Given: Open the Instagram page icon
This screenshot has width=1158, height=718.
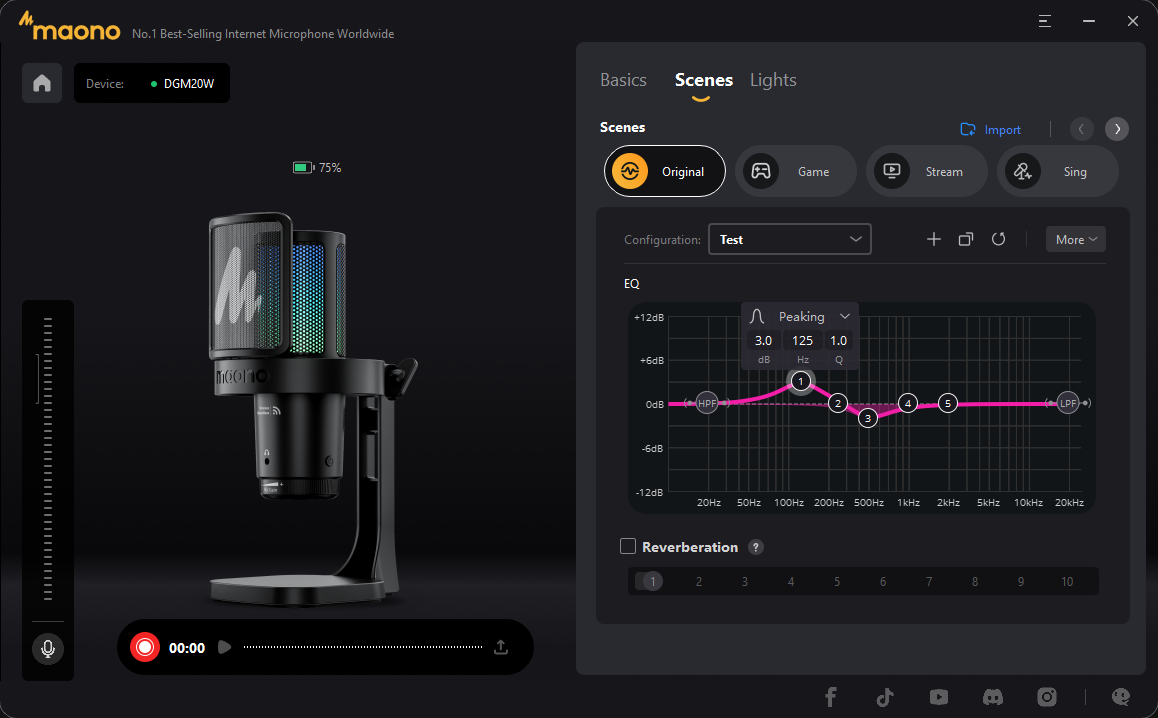Looking at the screenshot, I should coord(1046,697).
